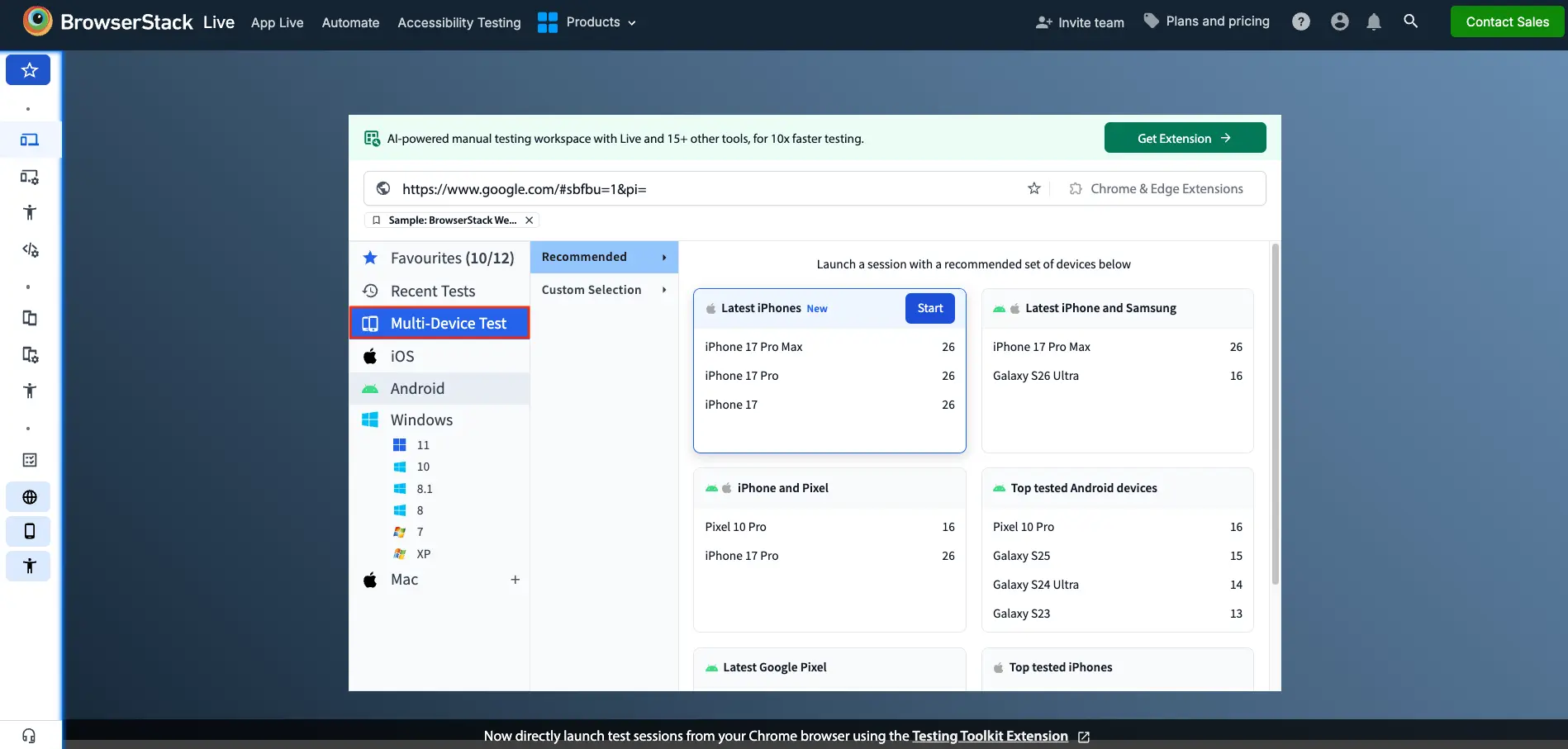Screen dimensions: 1568x749
Task: Click Chrome & Edge Extensions button
Action: click(x=1157, y=188)
